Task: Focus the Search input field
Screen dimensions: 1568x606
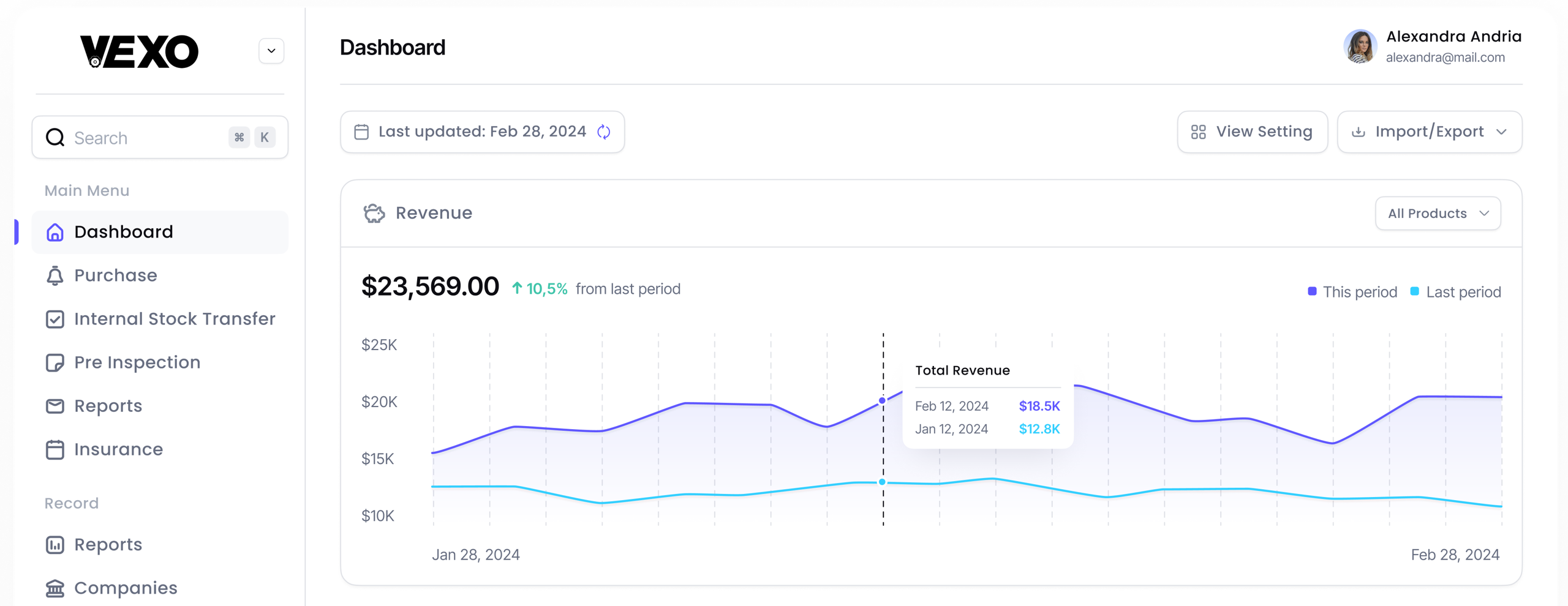Action: coord(147,138)
